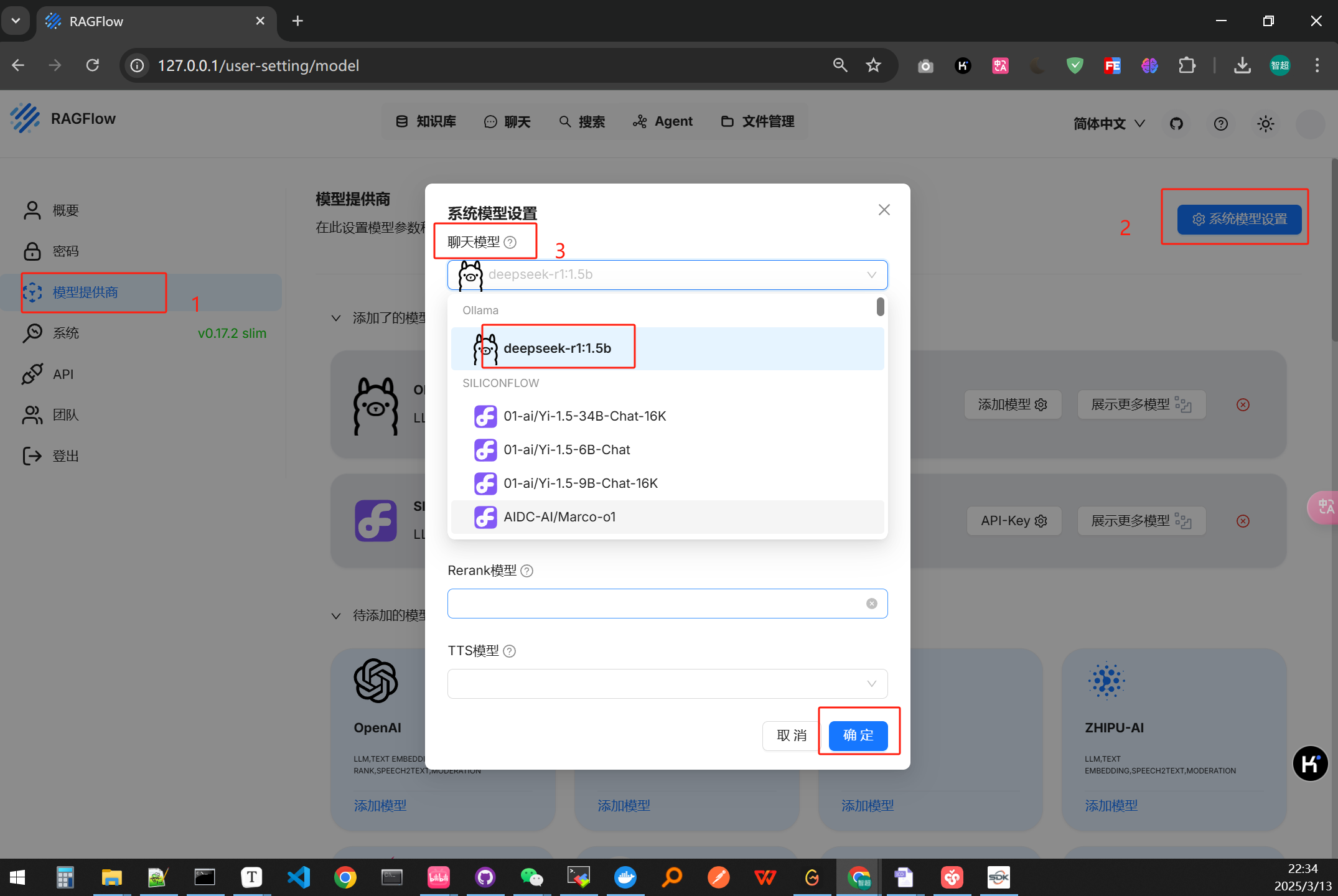Screen dimensions: 1338x896
Task: Select 01-ai/Yi-1.5-6B-Chat model option
Action: [566, 450]
